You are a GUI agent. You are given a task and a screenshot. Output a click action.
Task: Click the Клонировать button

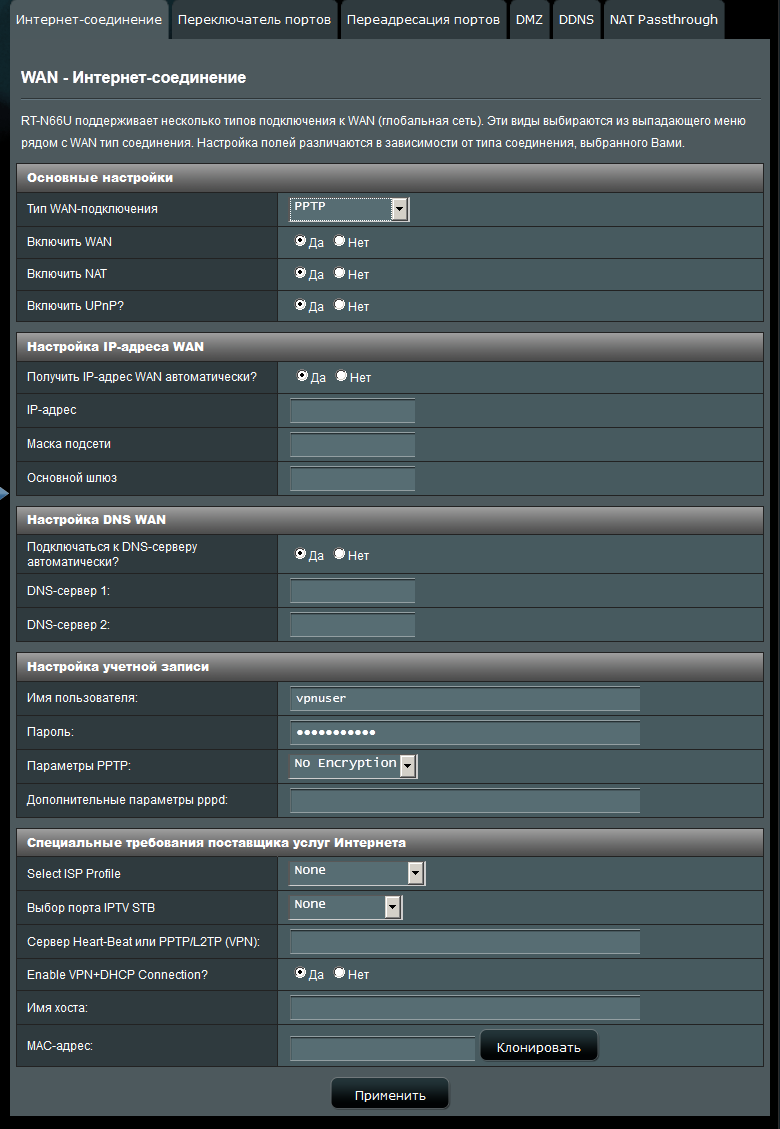pos(539,1046)
